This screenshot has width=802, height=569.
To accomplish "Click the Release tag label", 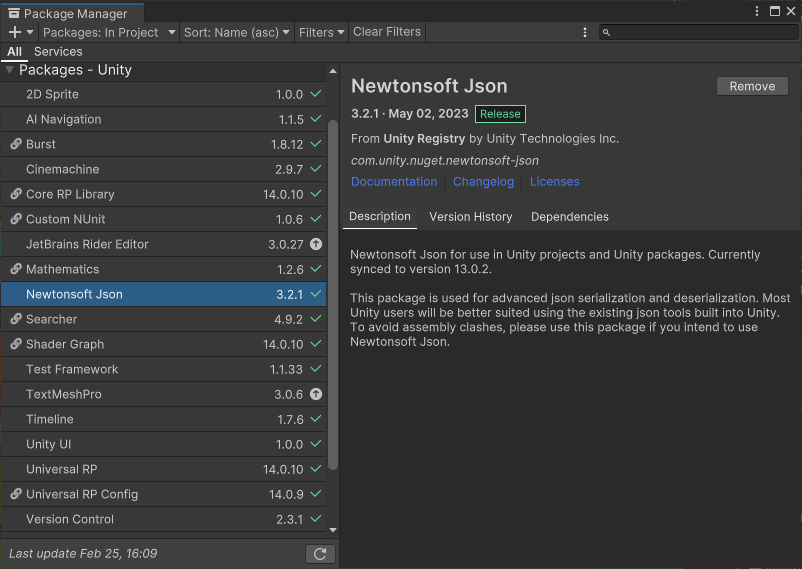I will tap(500, 114).
